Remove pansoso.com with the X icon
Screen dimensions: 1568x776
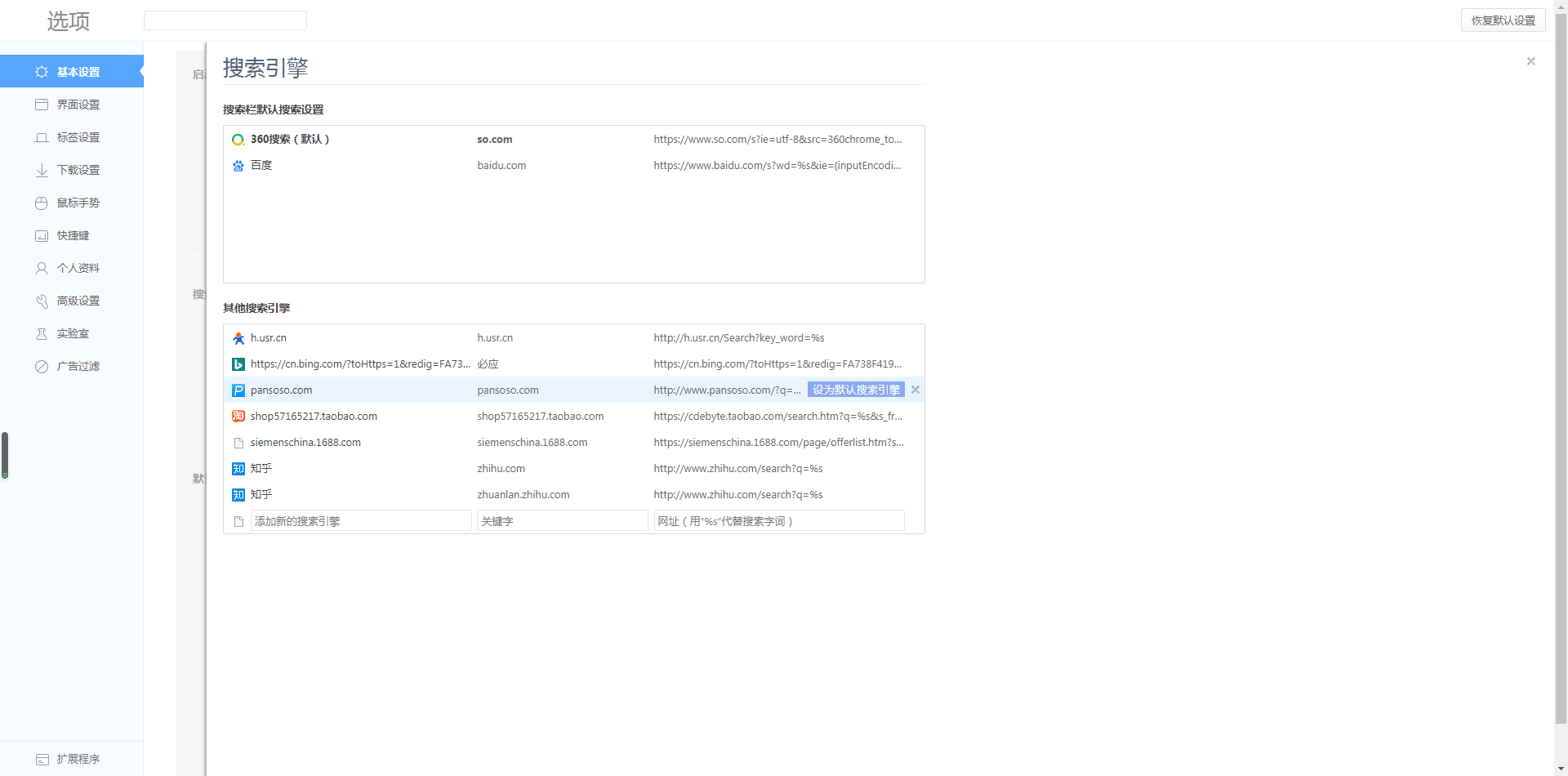tap(915, 390)
